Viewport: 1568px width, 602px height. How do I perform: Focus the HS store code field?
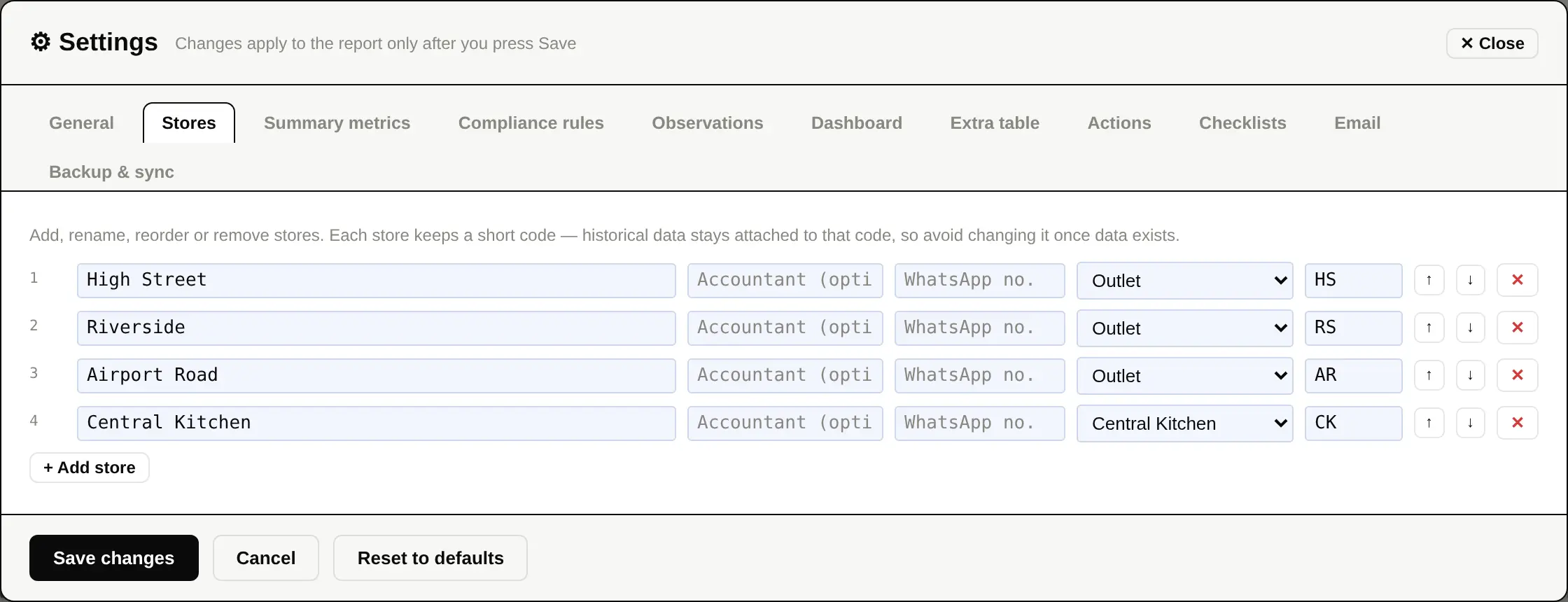(x=1354, y=280)
